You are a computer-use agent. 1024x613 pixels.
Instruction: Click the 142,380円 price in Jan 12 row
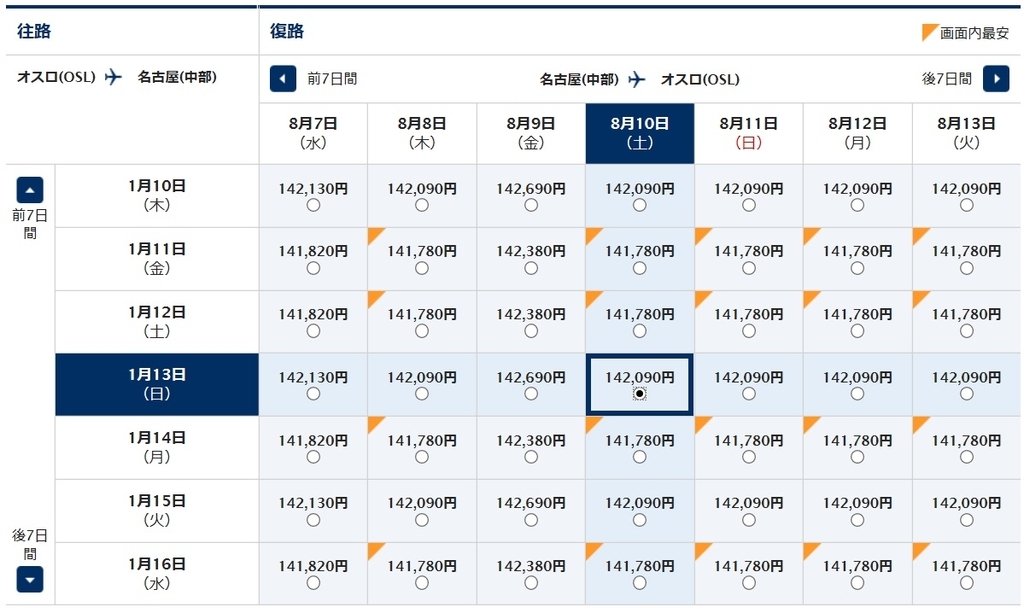coord(531,314)
